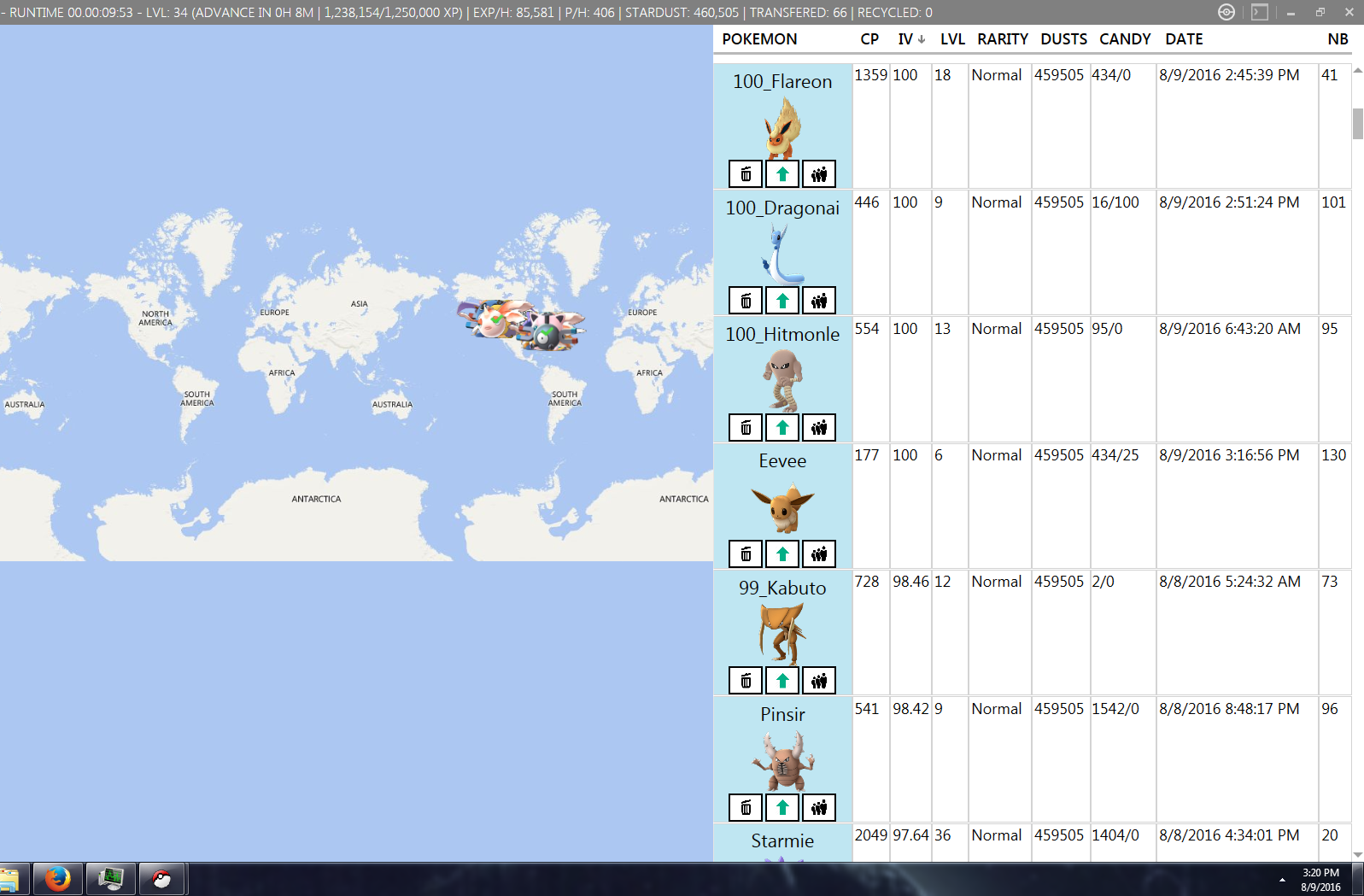
Task: Click the date 8/9/2016 6:43:20 AM
Action: tap(1230, 329)
